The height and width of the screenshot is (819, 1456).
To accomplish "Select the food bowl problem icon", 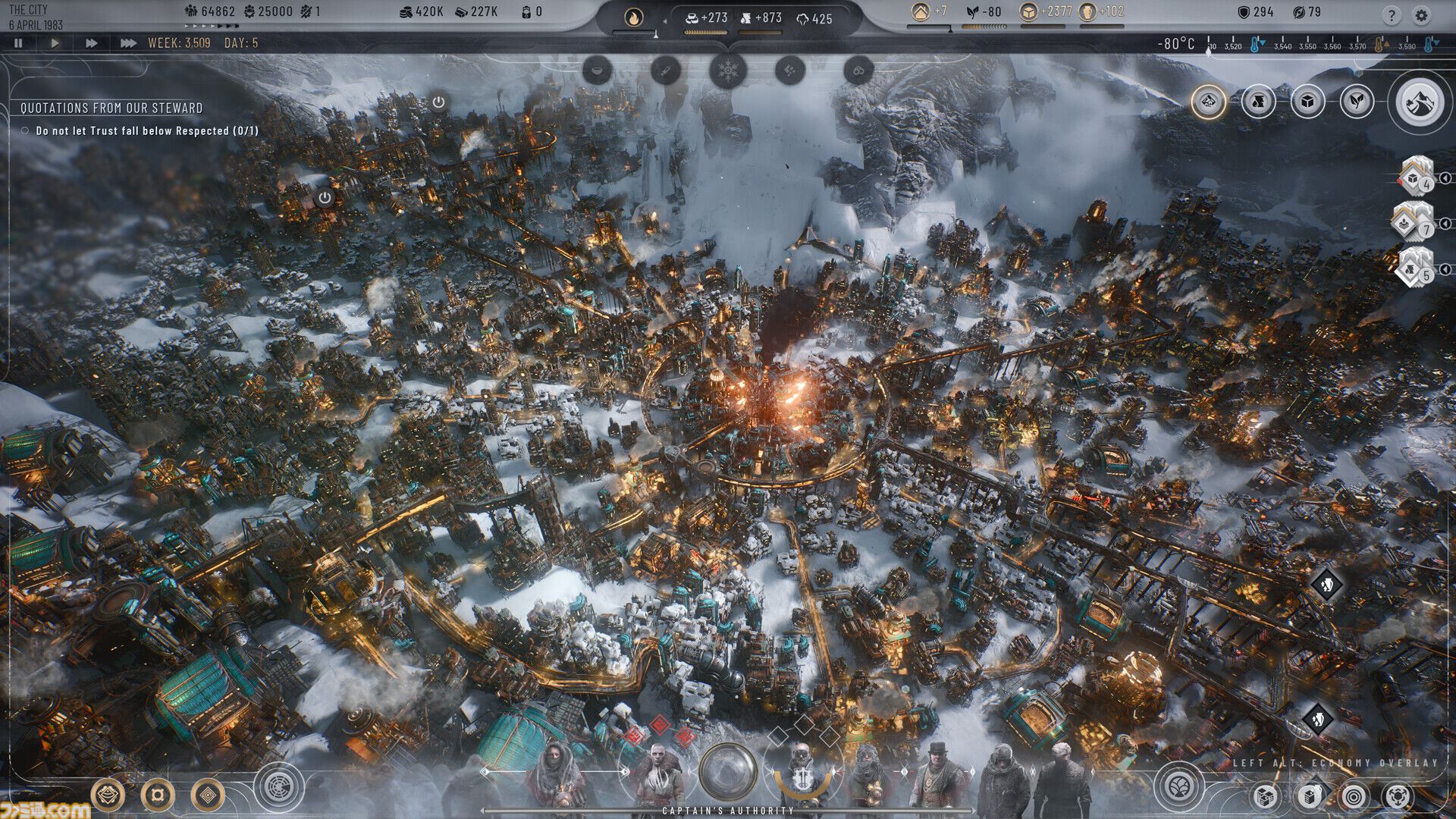I will [x=598, y=71].
